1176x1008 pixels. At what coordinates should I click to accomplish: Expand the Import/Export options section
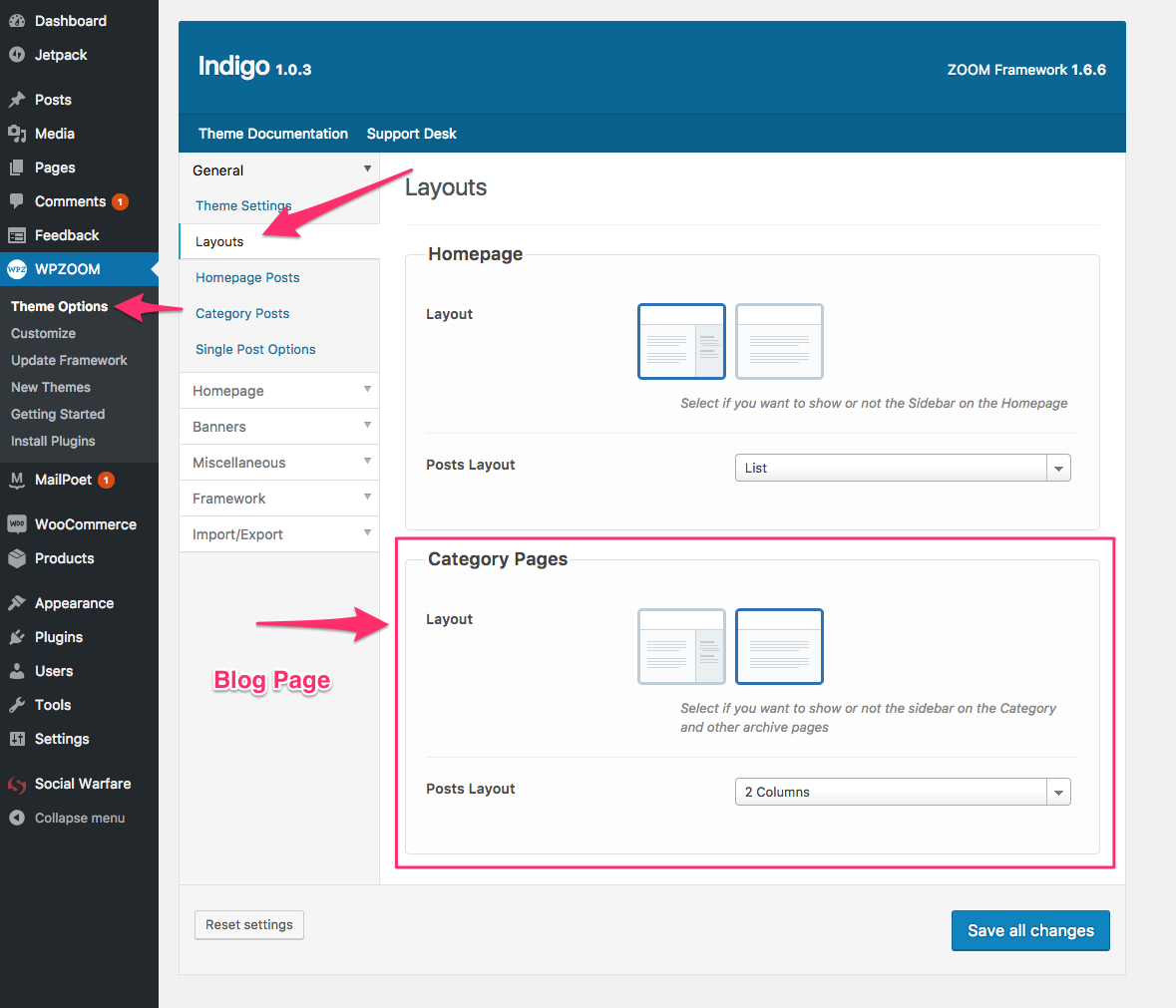coord(279,534)
